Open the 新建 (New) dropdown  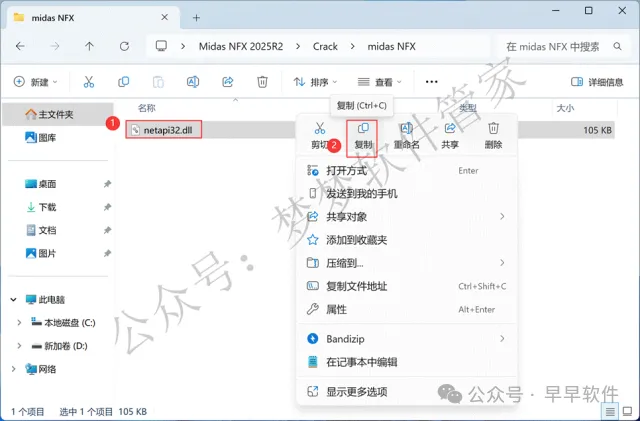[36, 82]
